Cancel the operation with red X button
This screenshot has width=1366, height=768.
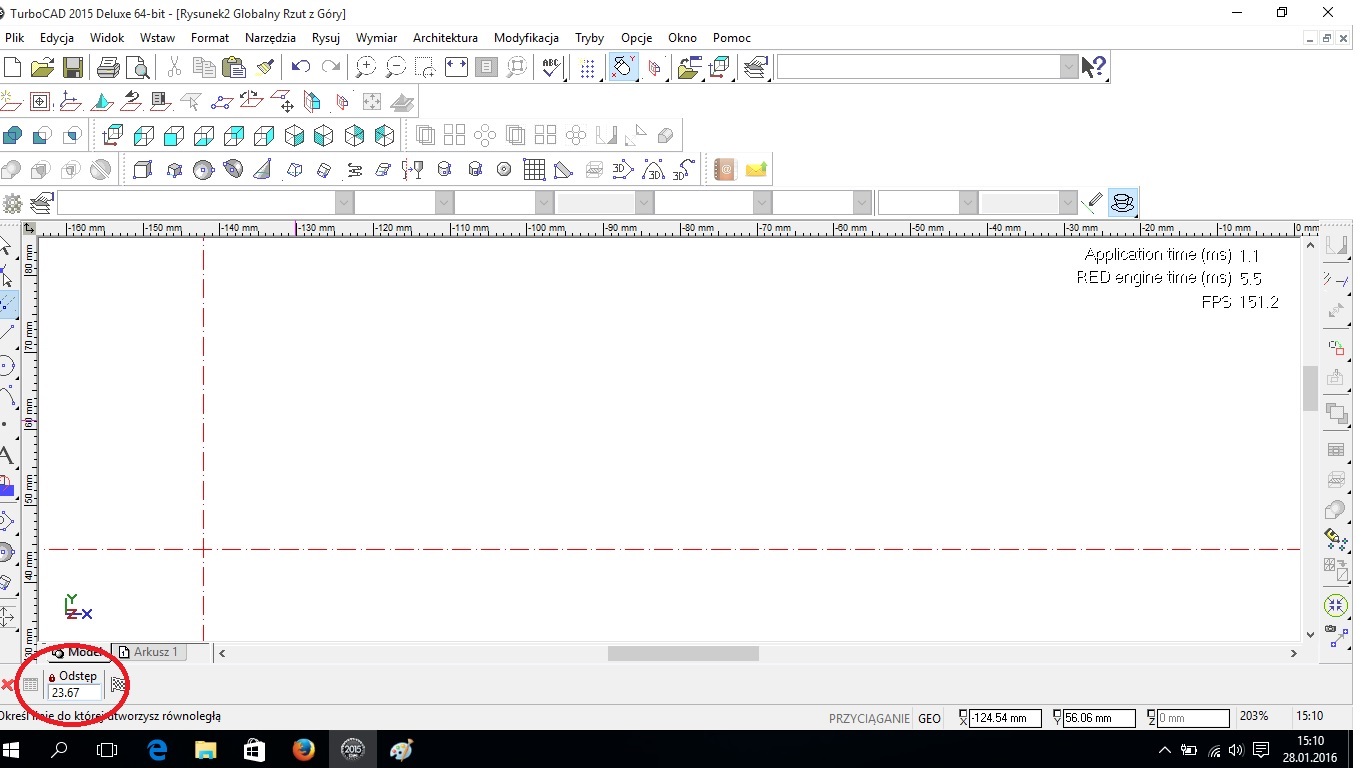(8, 685)
